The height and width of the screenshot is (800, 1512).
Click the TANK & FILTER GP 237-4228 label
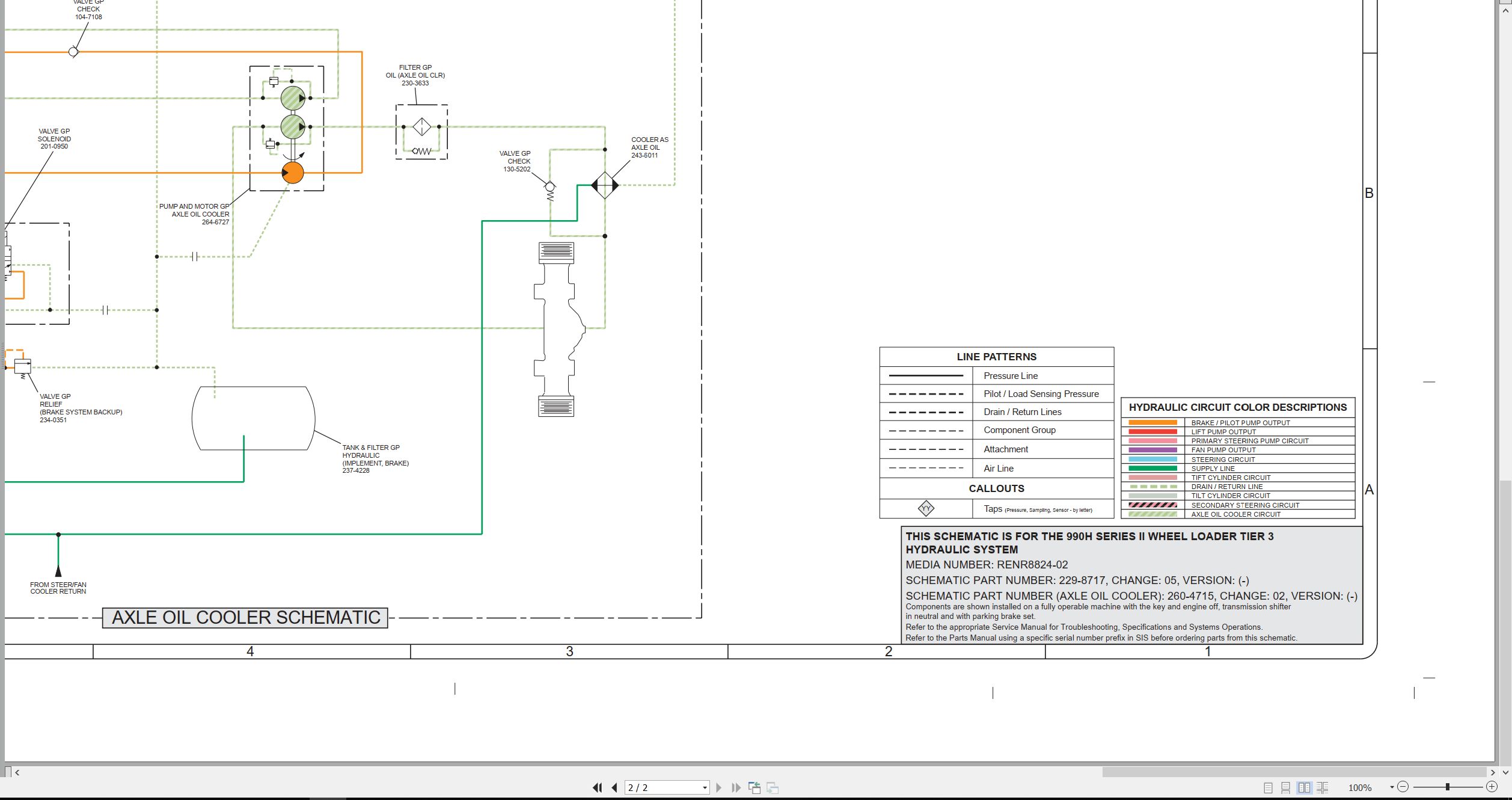pyautogui.click(x=375, y=459)
